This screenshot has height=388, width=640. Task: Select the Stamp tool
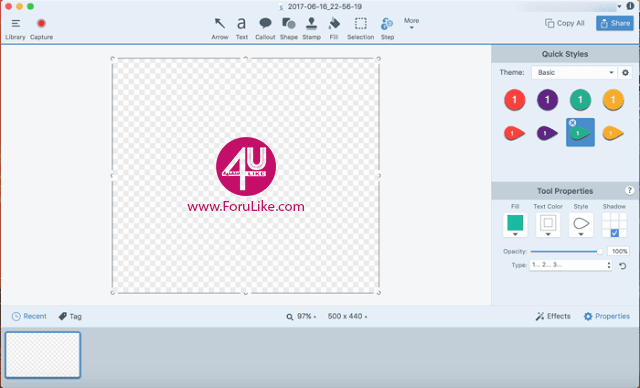tap(311, 29)
